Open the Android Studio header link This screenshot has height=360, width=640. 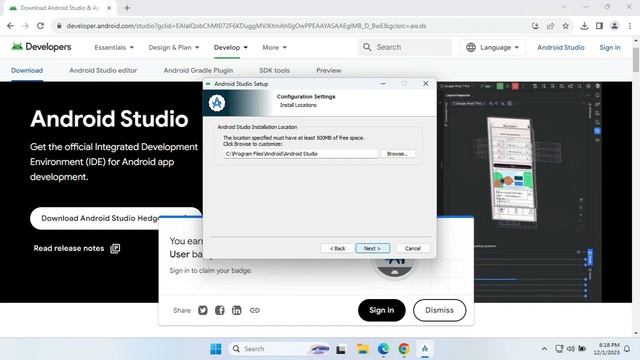coord(560,47)
